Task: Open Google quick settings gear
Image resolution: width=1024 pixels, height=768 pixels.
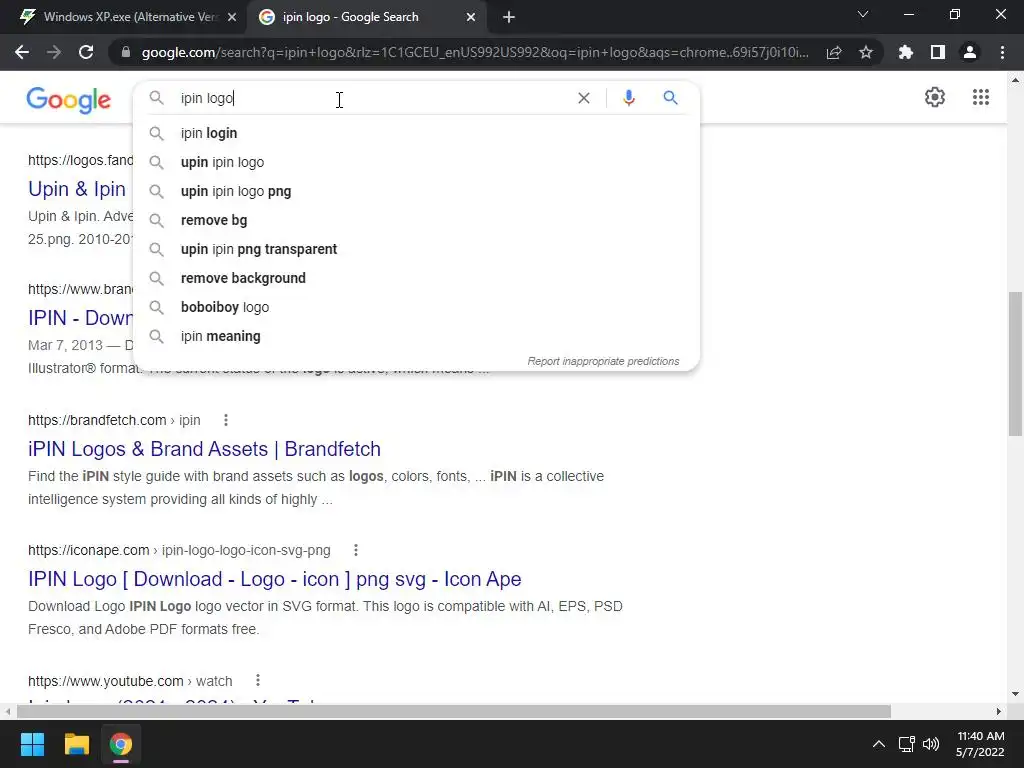Action: 935,97
